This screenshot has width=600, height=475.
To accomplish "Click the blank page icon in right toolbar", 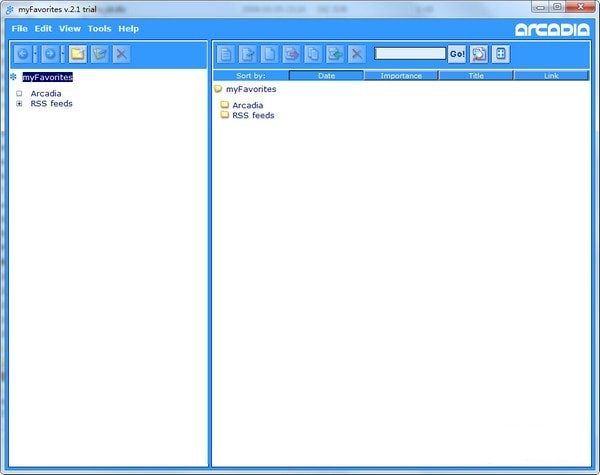I will pyautogui.click(x=269, y=54).
